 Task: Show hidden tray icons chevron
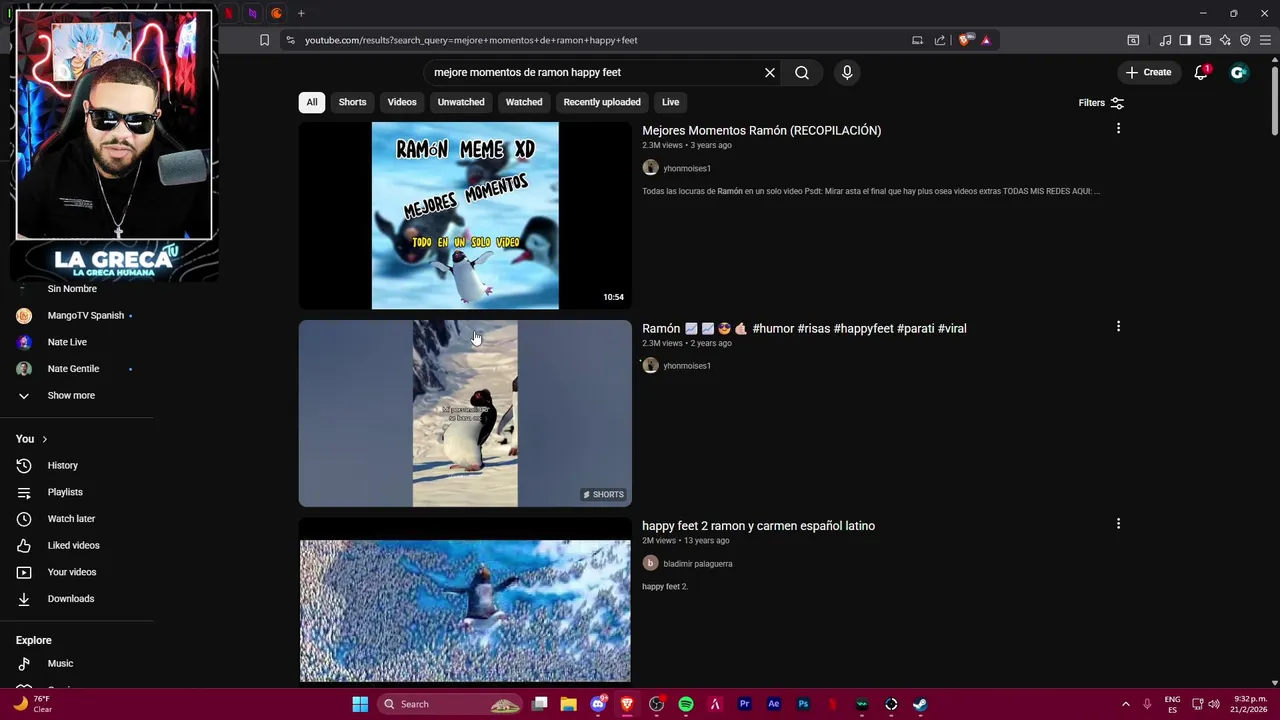point(1125,704)
